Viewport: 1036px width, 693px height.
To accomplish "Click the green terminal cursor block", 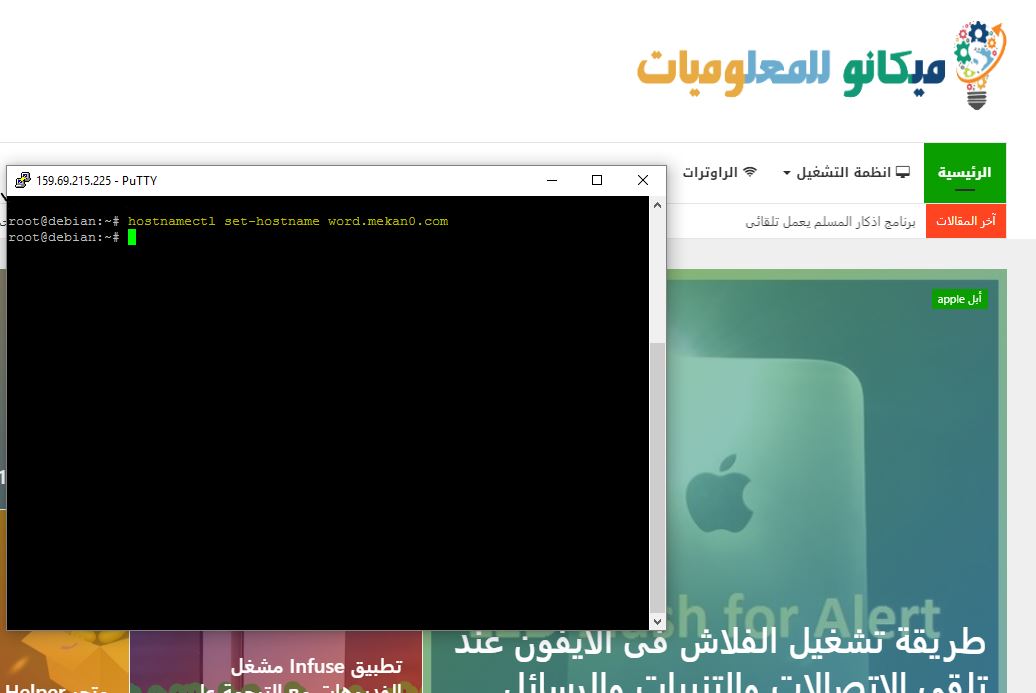I will coord(131,237).
